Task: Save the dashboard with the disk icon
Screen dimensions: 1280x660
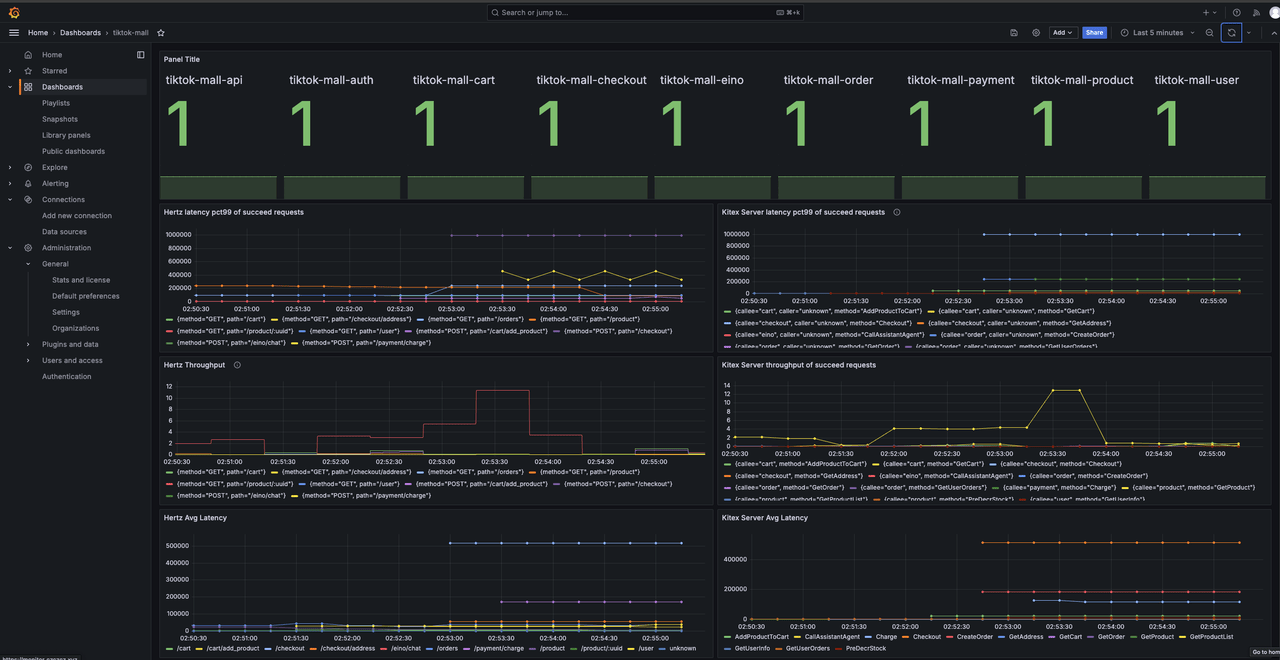Action: 1014,33
